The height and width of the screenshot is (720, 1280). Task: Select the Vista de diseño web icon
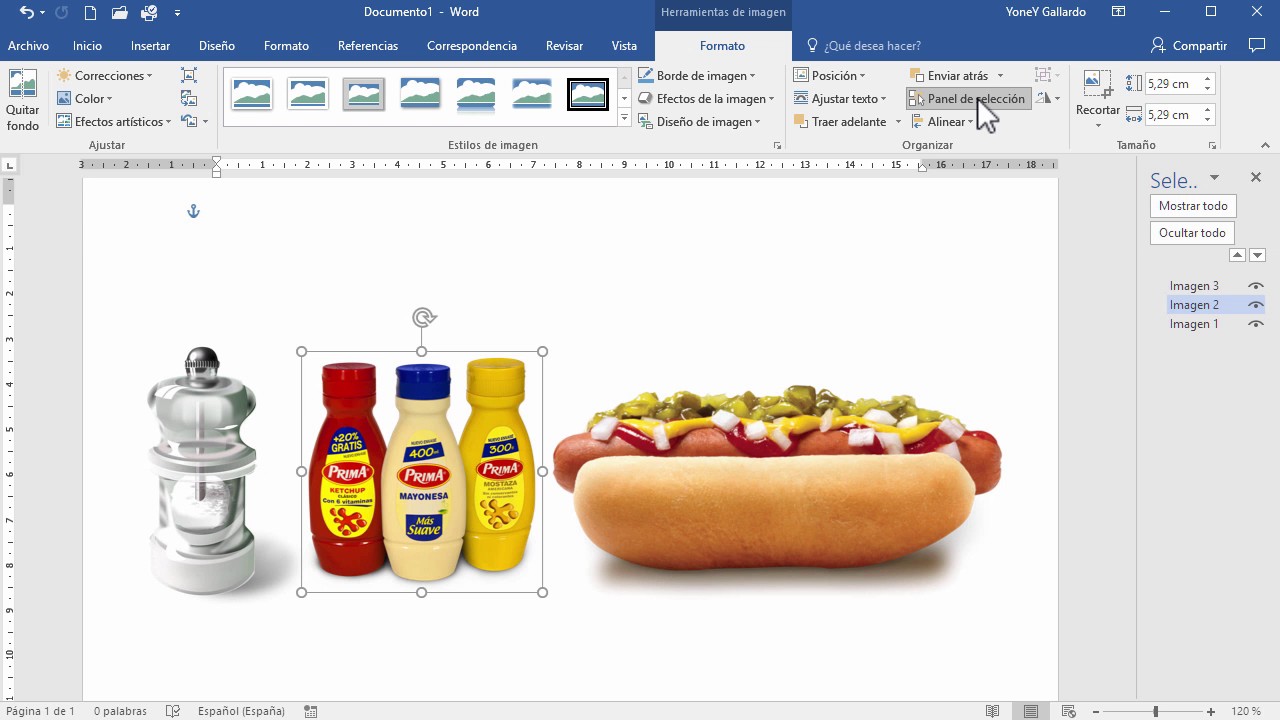click(1068, 711)
